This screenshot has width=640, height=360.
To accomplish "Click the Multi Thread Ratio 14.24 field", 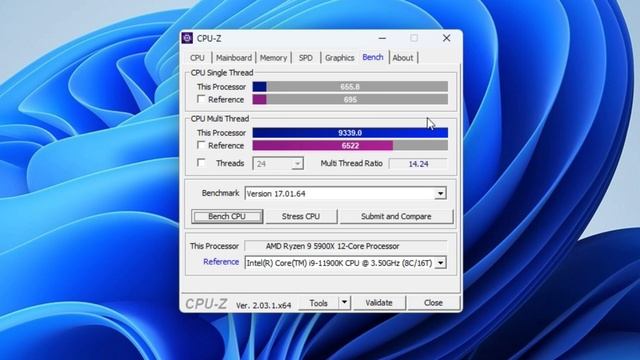I will [418, 164].
